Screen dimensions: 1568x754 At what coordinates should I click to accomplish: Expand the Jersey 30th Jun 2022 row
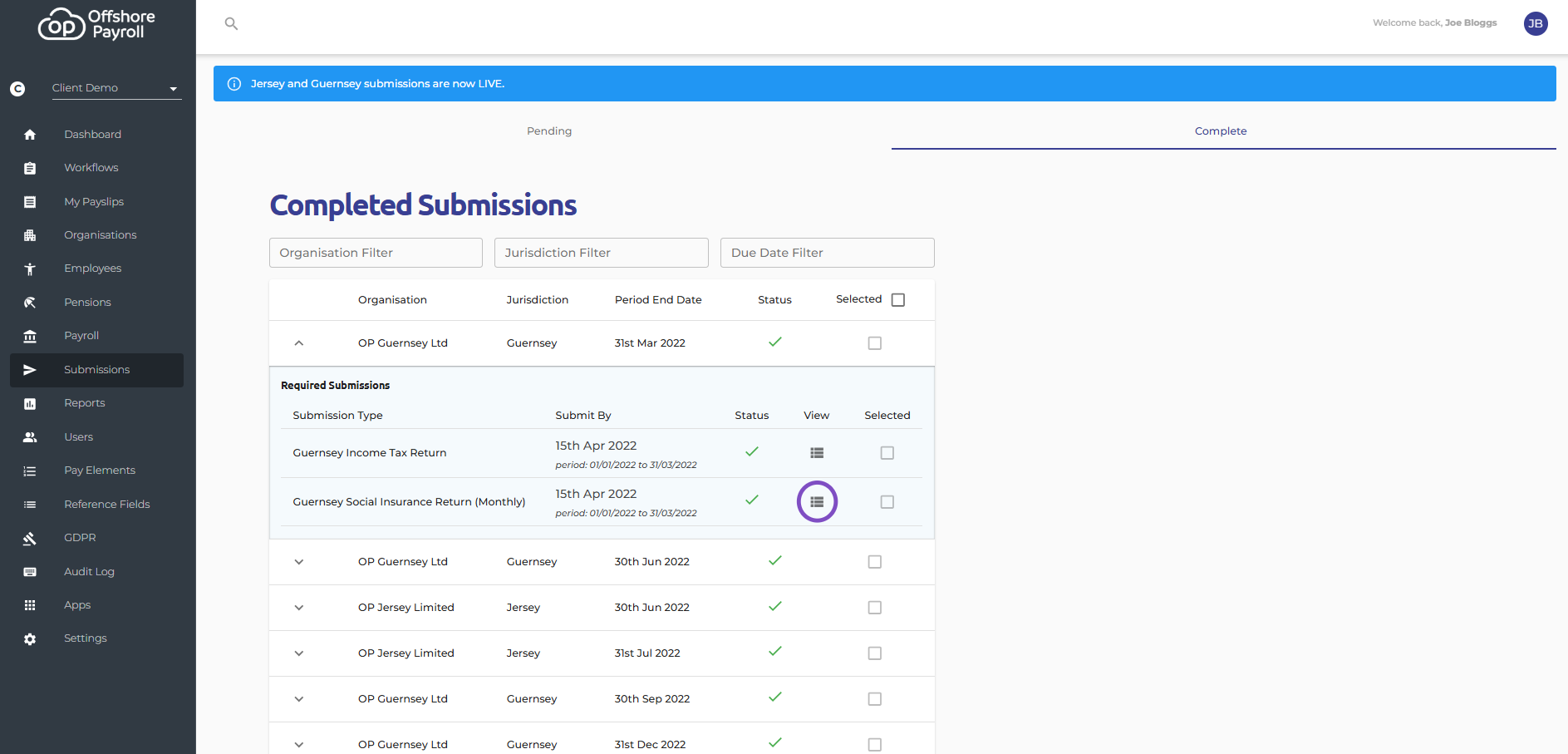click(299, 608)
